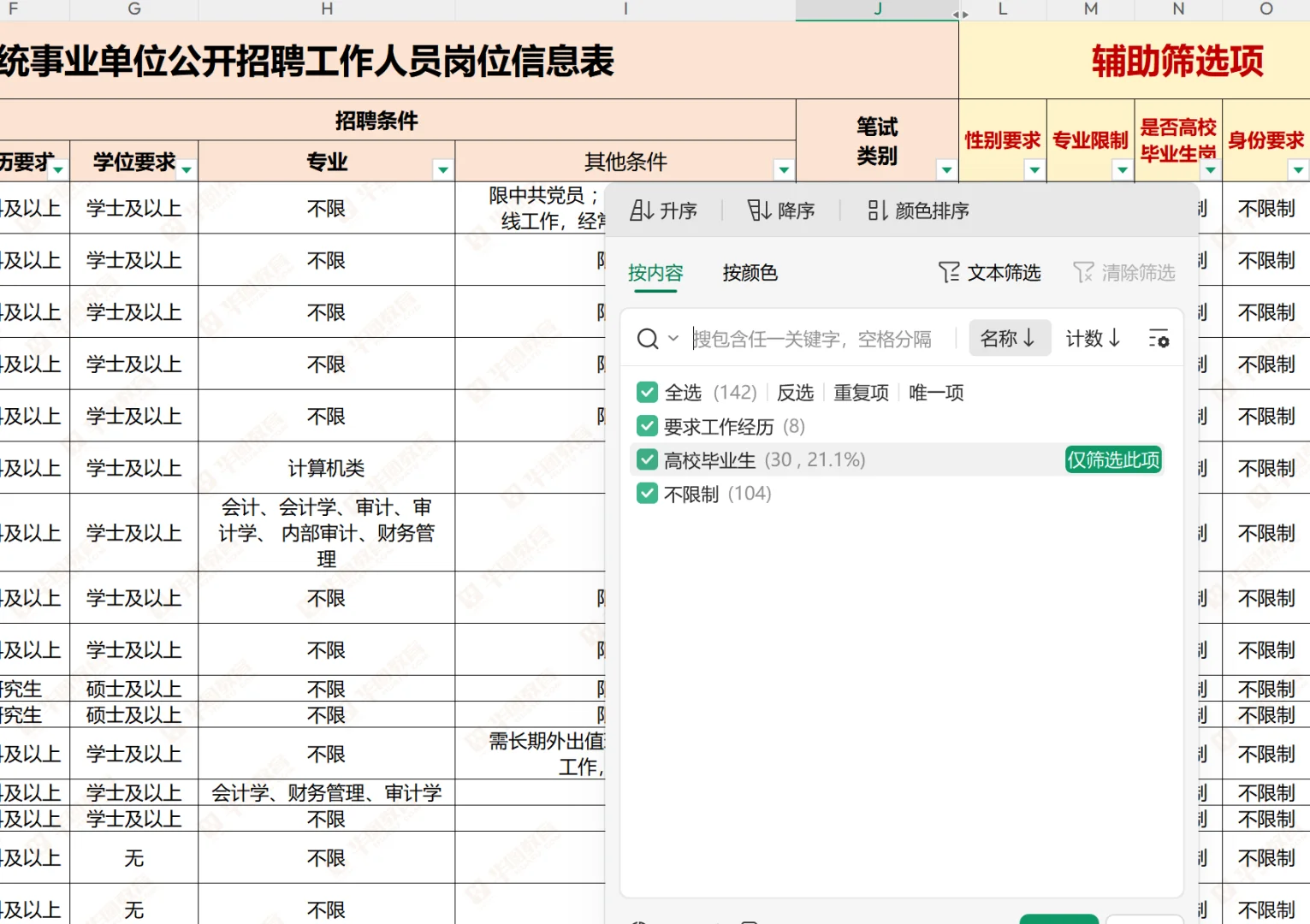Image resolution: width=1310 pixels, height=924 pixels.
Task: Select cell 会计学、财务管理、审计学
Action: [327, 793]
